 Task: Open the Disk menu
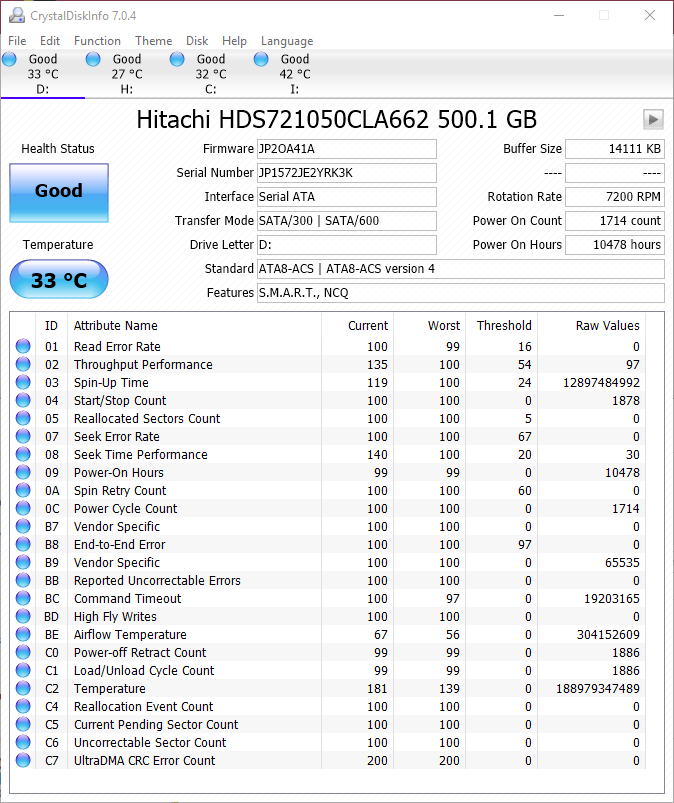pyautogui.click(x=197, y=41)
